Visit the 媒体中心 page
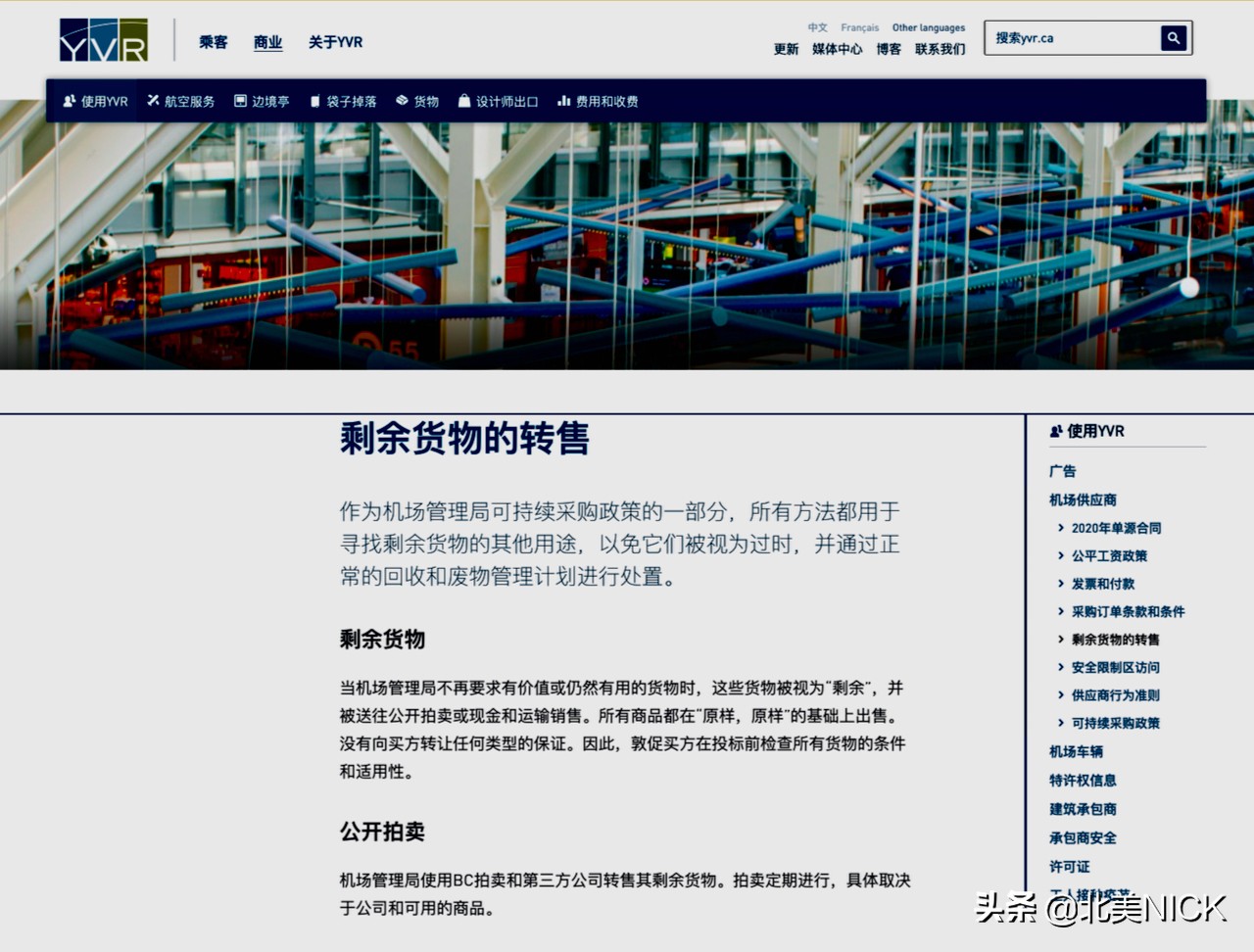This screenshot has height=952, width=1254. pos(837,49)
